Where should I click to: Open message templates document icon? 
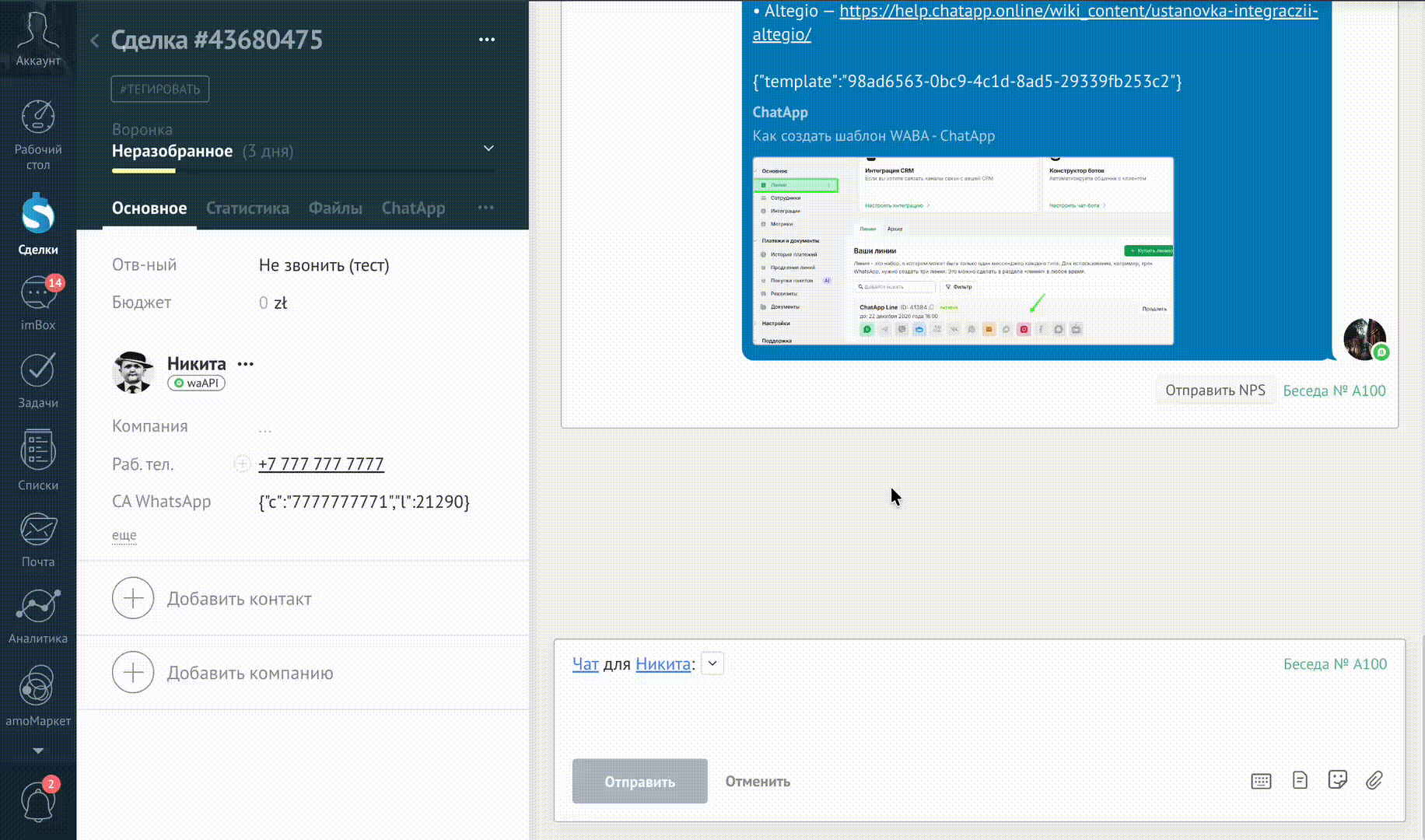1300,780
